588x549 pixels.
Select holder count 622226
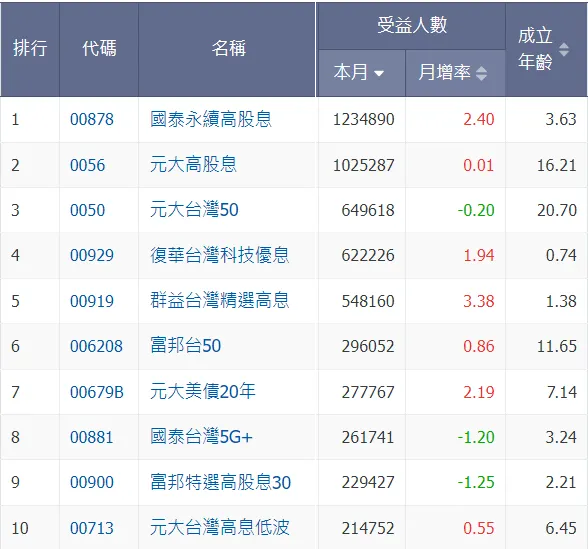368,256
